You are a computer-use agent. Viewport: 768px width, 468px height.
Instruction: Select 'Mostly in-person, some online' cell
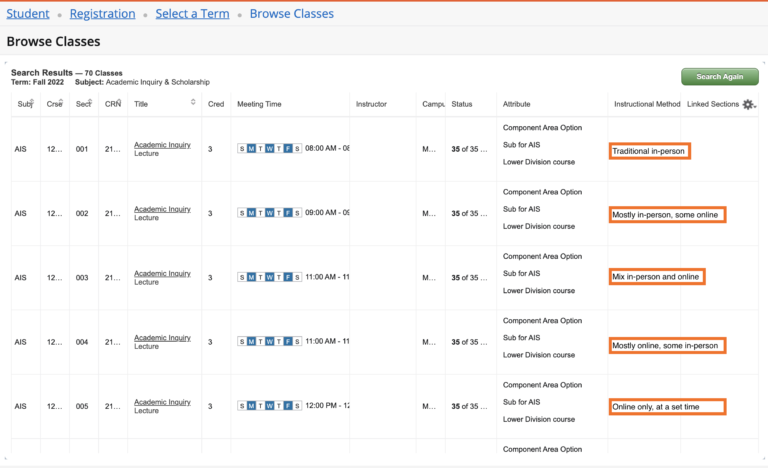tap(667, 215)
